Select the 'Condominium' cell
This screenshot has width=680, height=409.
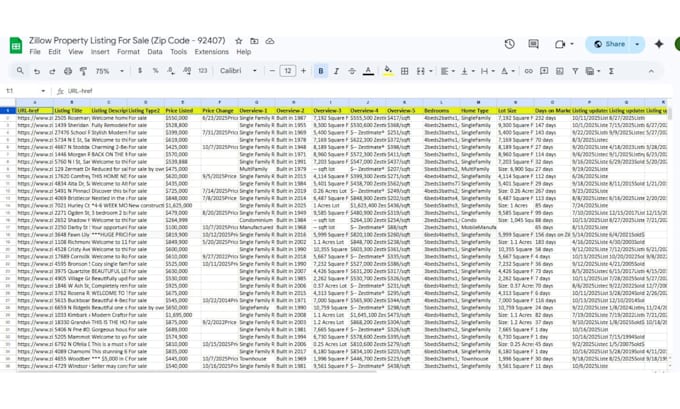click(x=256, y=220)
